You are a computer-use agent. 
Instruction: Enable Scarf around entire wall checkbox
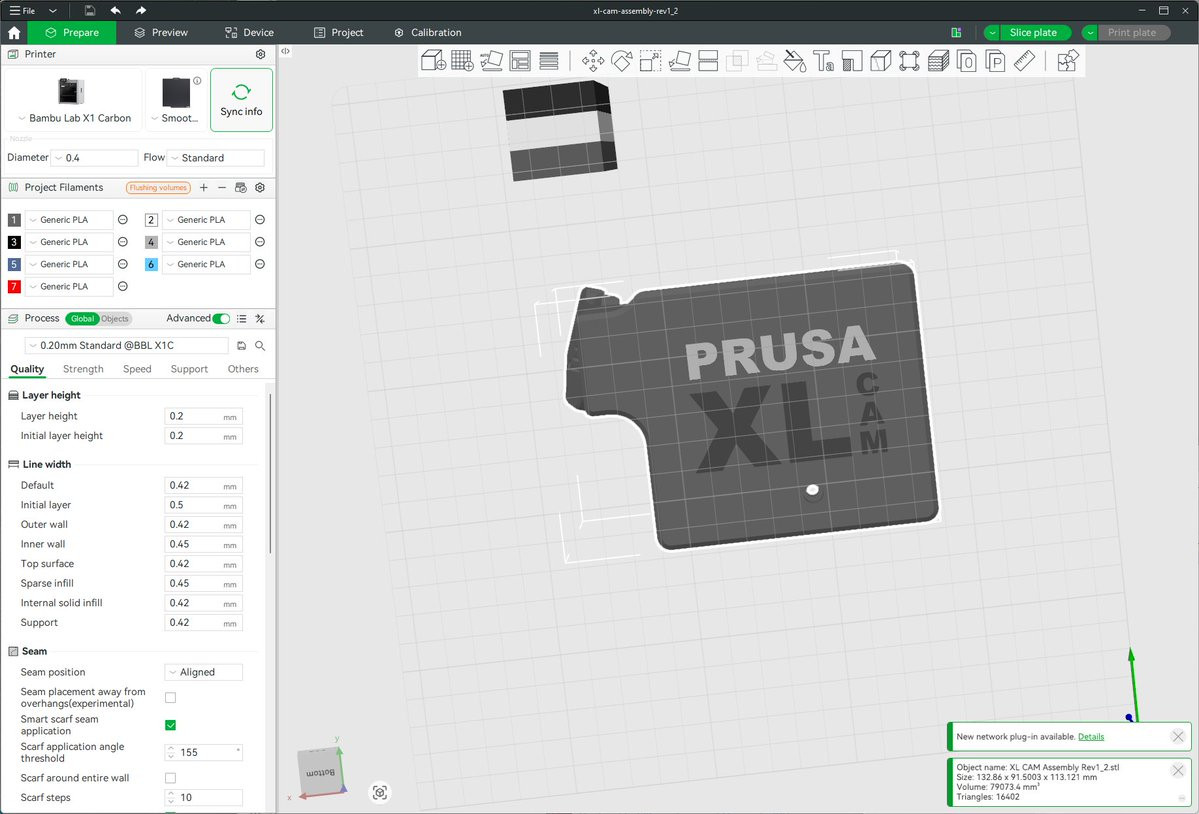coord(170,778)
